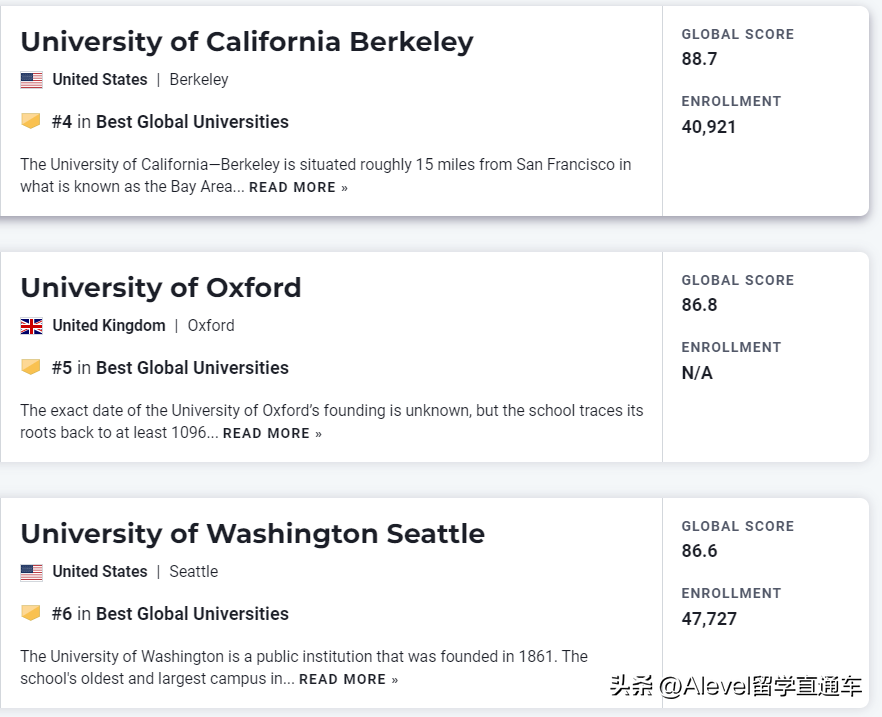882x717 pixels.
Task: Click READ MORE for Berkeley description
Action: point(298,187)
